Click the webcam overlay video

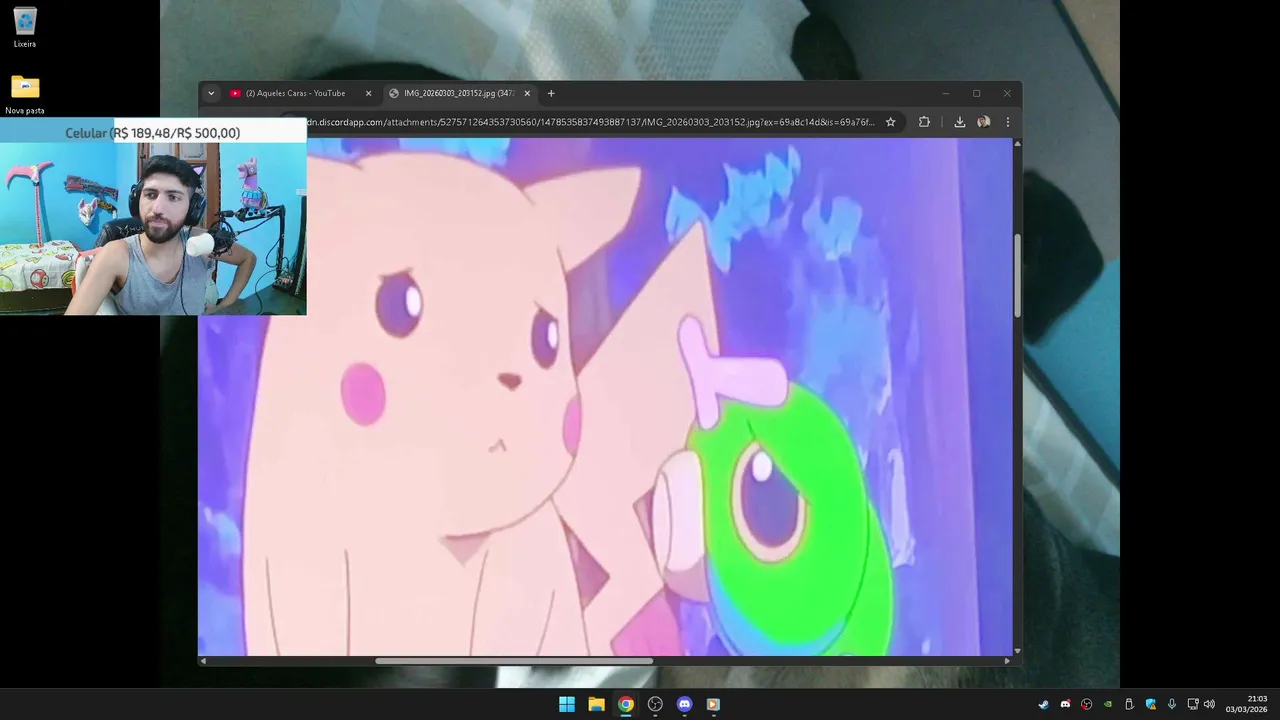pos(153,229)
